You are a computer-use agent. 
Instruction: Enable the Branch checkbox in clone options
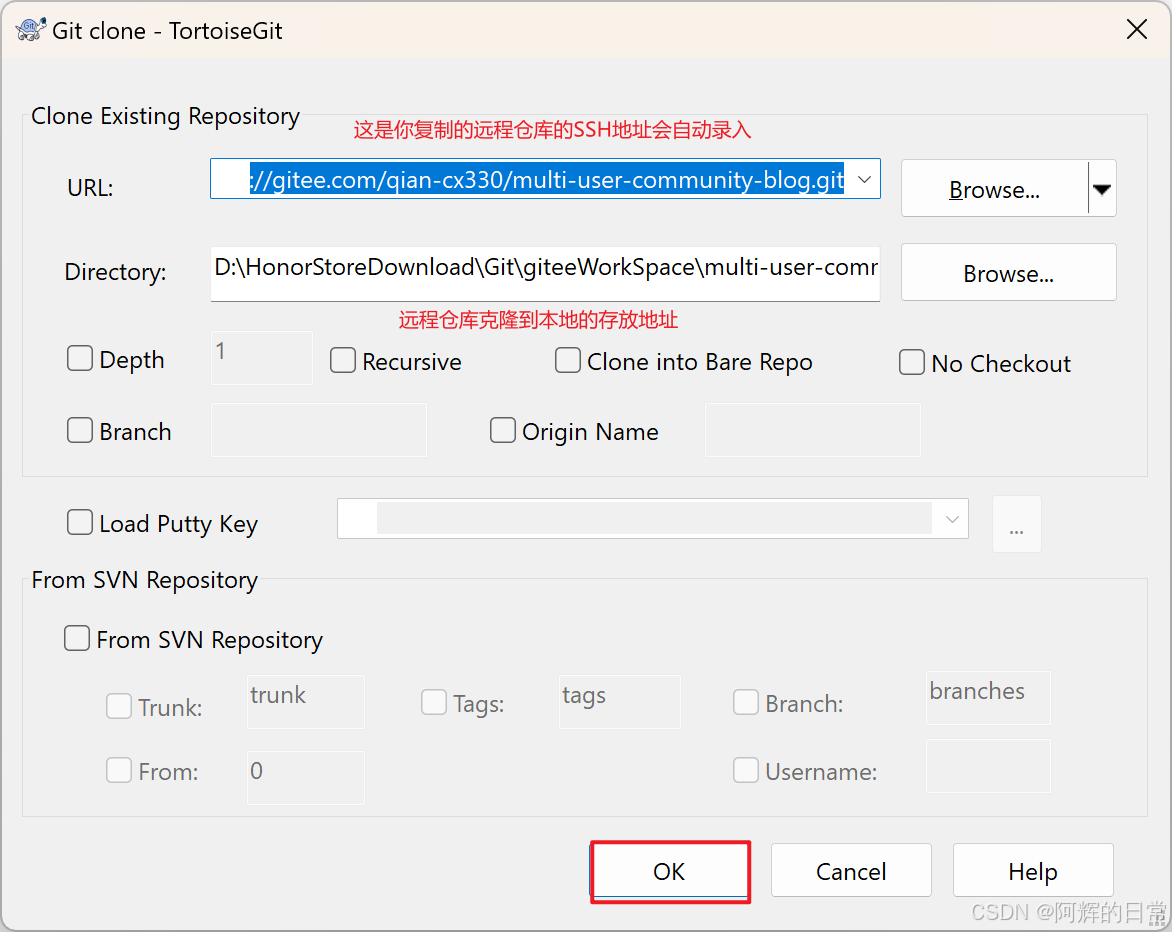[80, 430]
